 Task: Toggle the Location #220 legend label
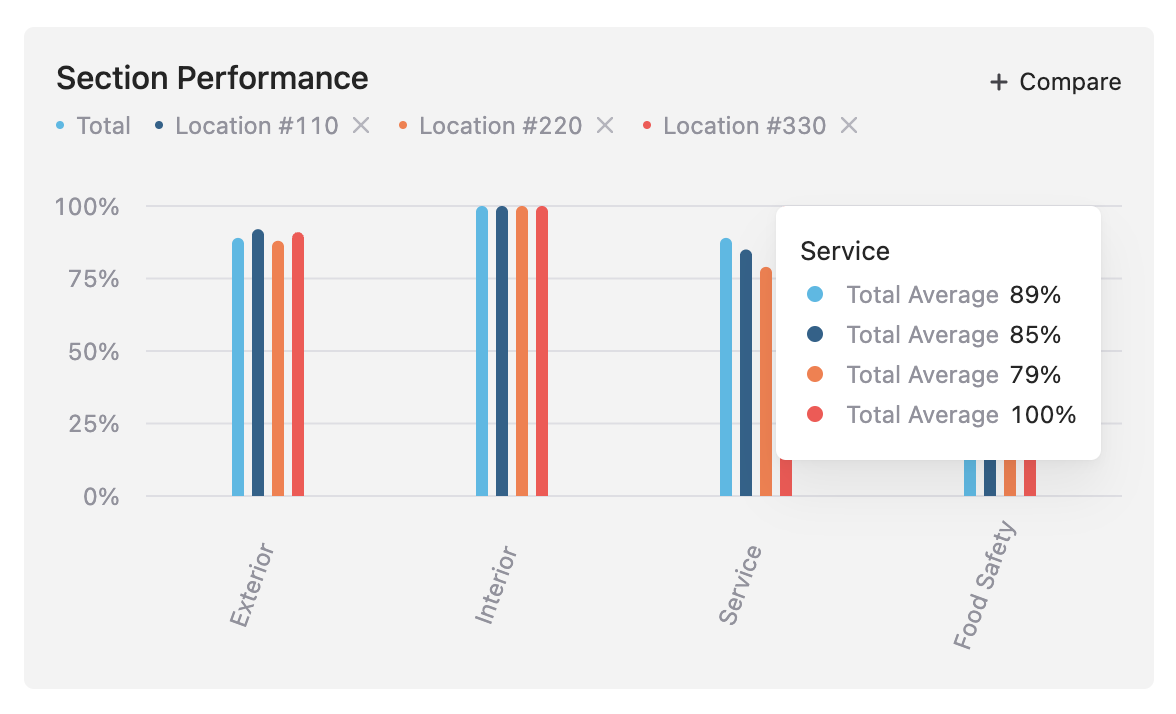tap(500, 125)
